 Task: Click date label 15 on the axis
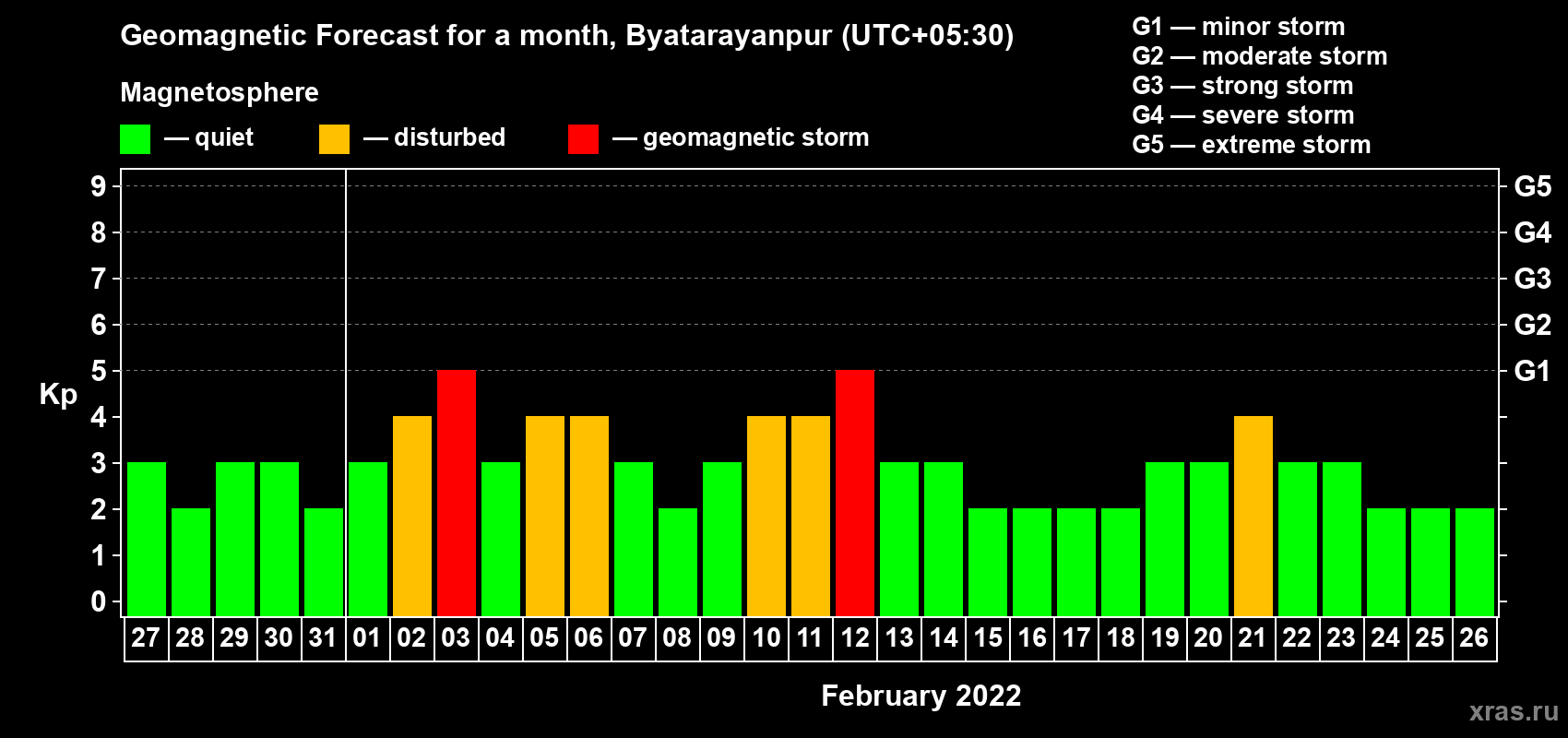pyautogui.click(x=987, y=637)
